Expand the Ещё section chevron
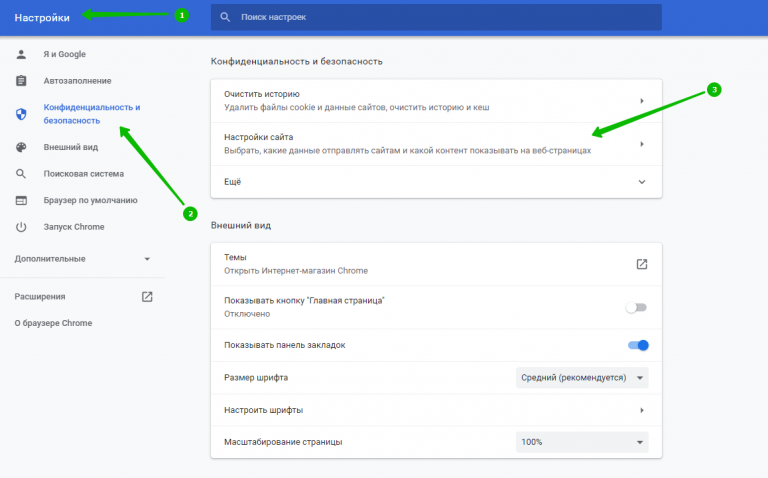The image size is (768, 478). point(642,182)
